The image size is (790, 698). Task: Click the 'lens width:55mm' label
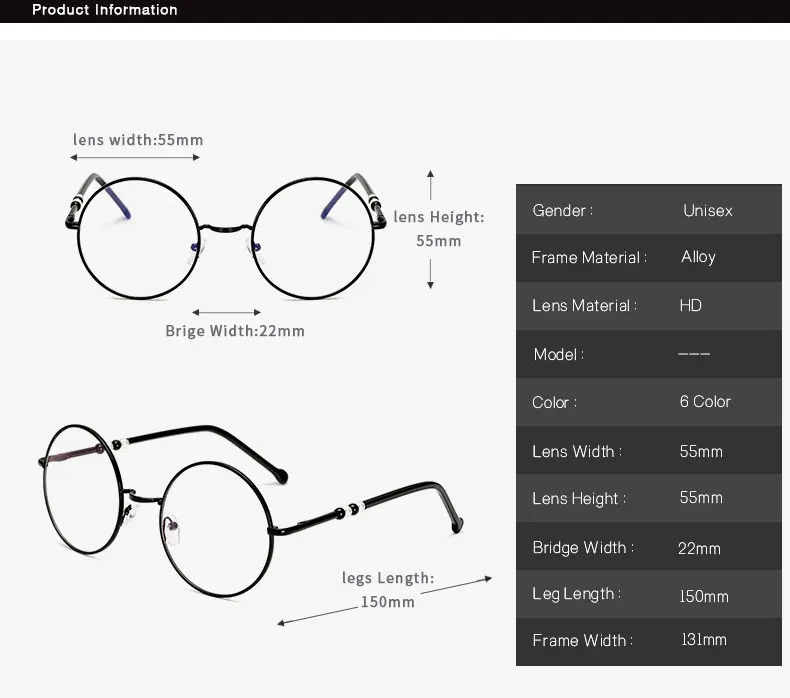[x=138, y=140]
